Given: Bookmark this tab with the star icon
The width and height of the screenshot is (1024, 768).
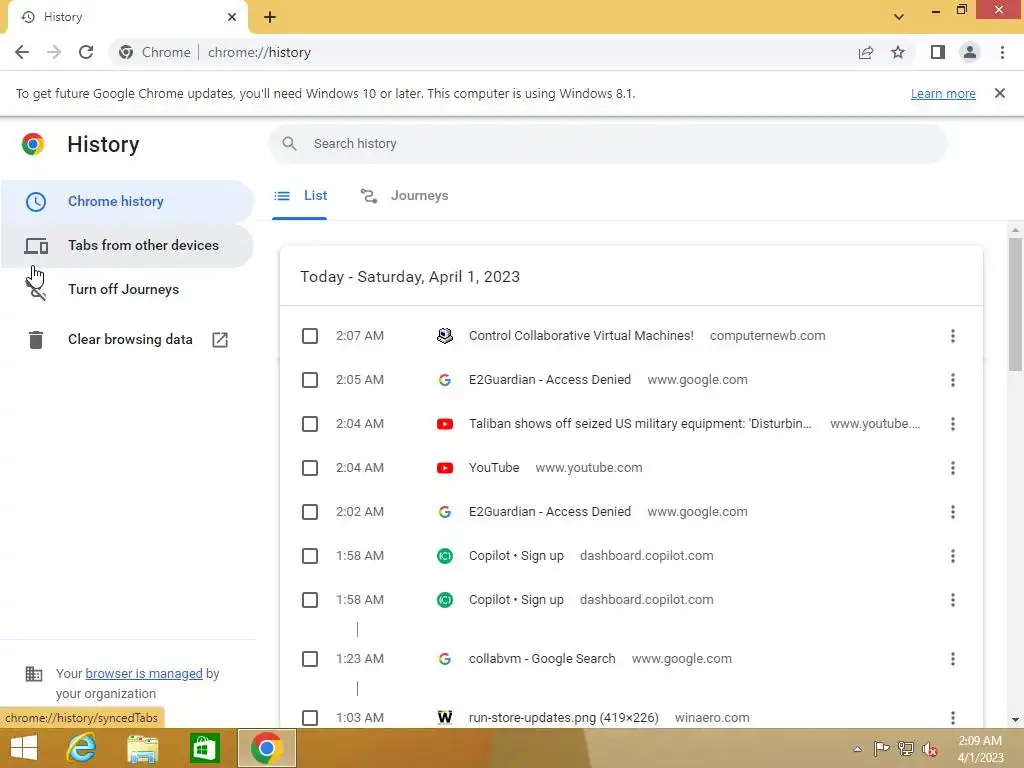Looking at the screenshot, I should coord(898,52).
